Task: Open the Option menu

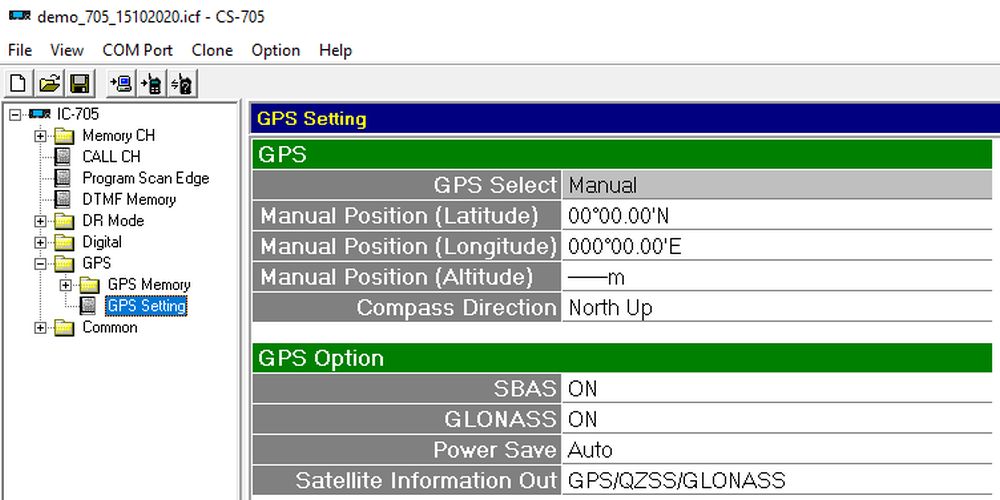Action: point(276,50)
